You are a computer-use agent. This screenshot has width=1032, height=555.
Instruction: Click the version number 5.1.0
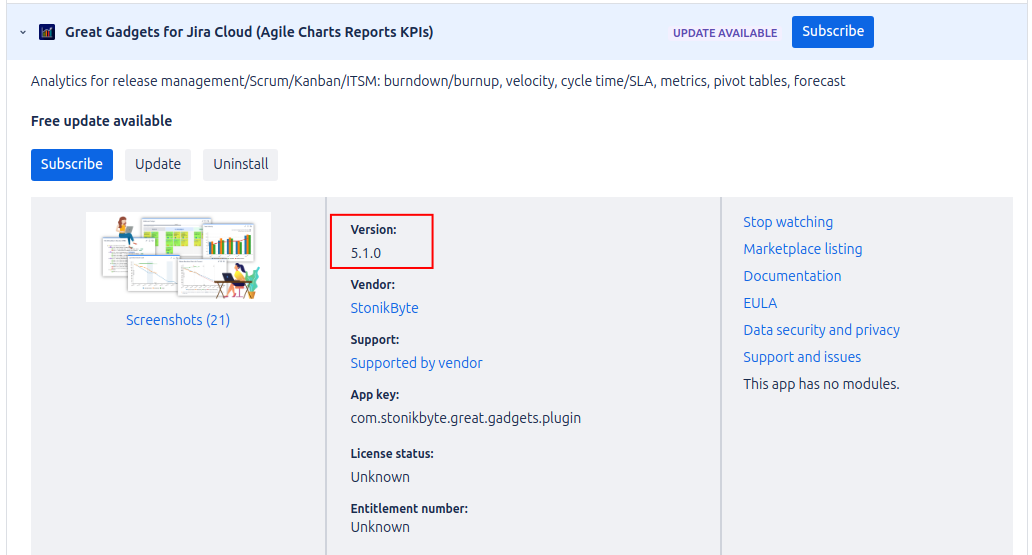click(x=366, y=253)
